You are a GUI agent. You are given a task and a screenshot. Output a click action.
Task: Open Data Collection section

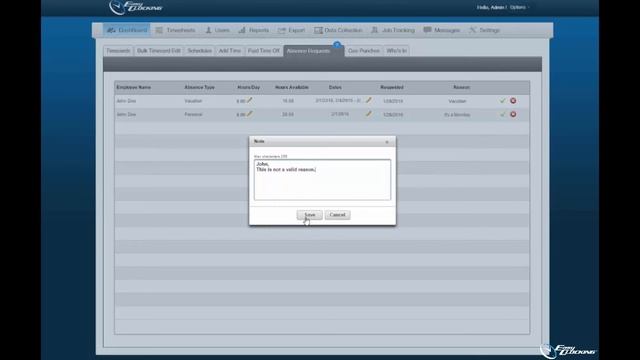338,30
